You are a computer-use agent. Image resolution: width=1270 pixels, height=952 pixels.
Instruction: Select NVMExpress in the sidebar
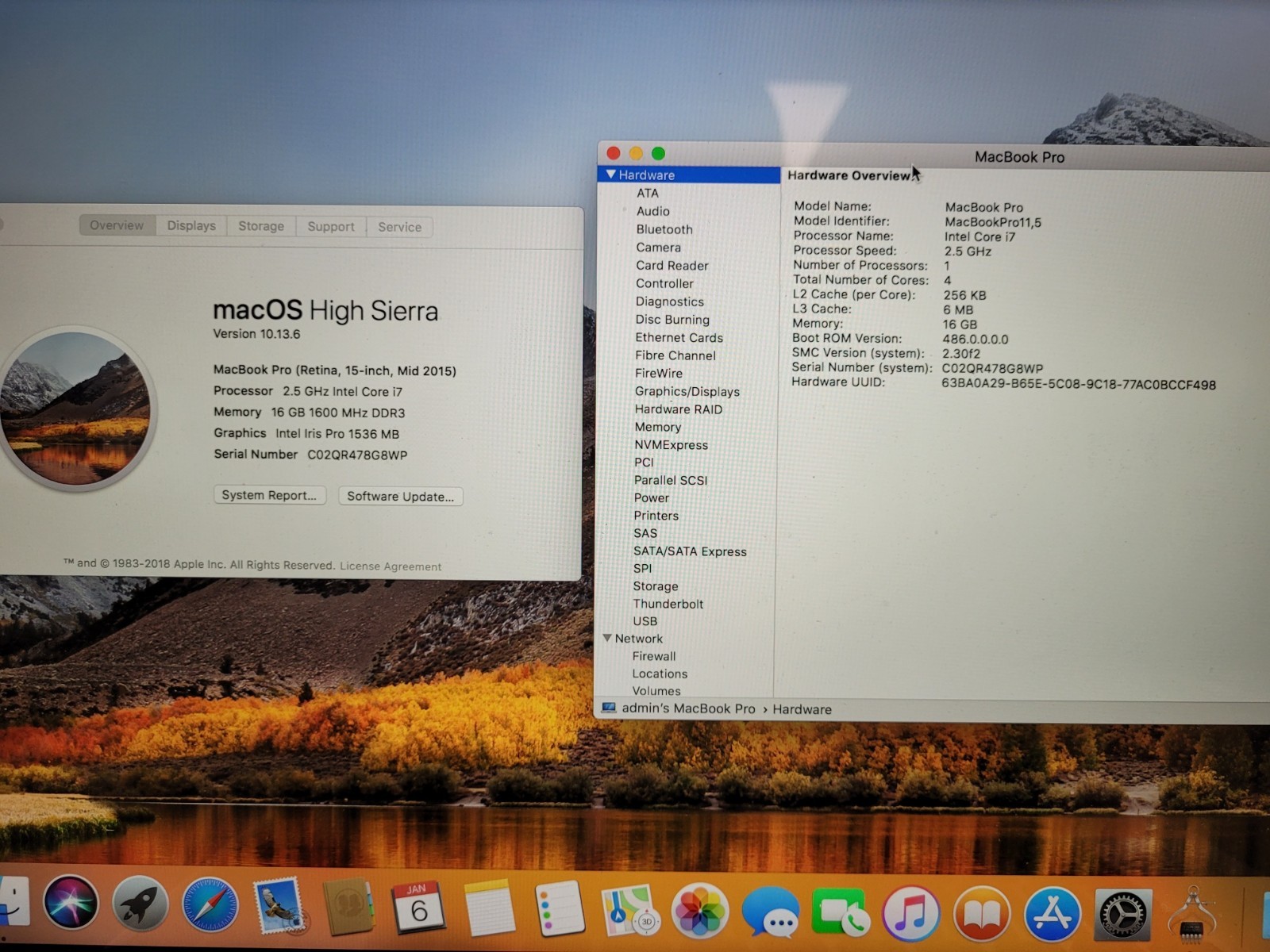(x=672, y=445)
